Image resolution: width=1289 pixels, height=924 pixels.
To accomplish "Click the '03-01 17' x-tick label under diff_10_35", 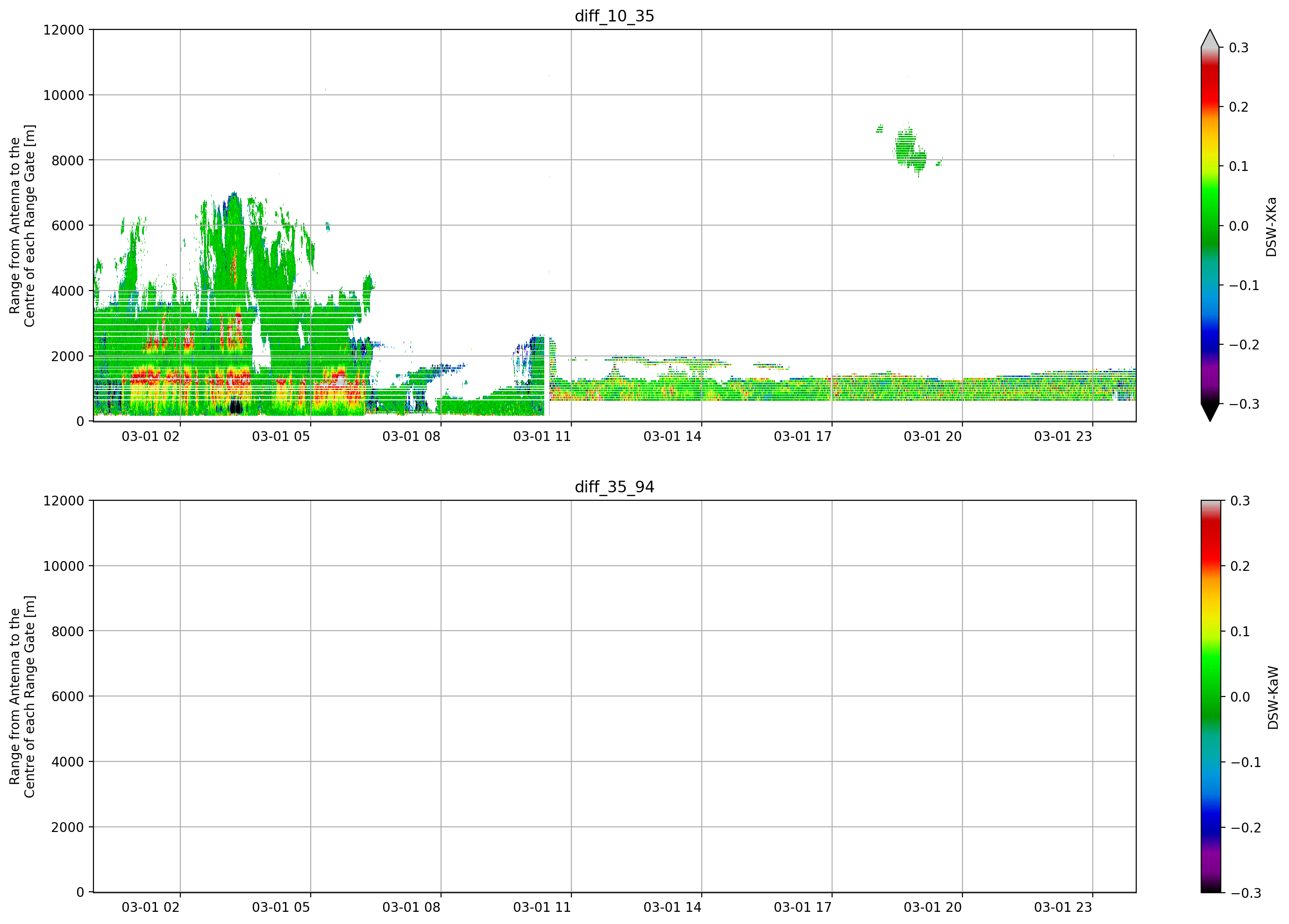I will (x=803, y=436).
